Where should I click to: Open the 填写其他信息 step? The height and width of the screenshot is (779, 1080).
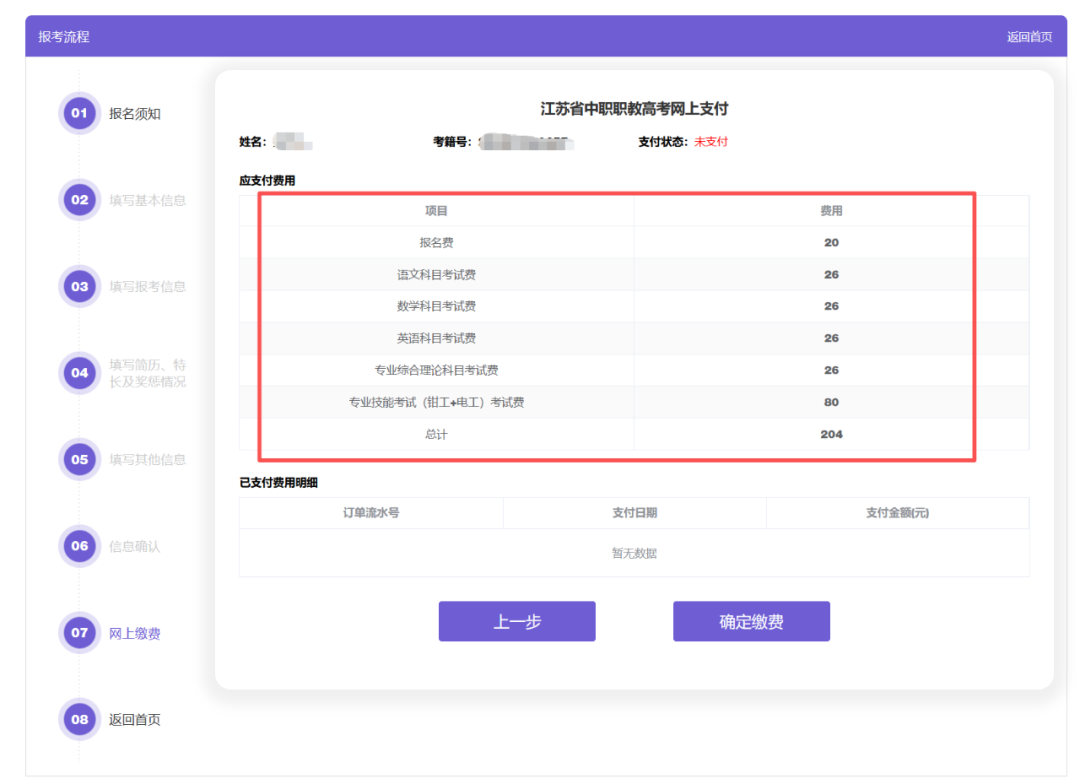pos(147,459)
